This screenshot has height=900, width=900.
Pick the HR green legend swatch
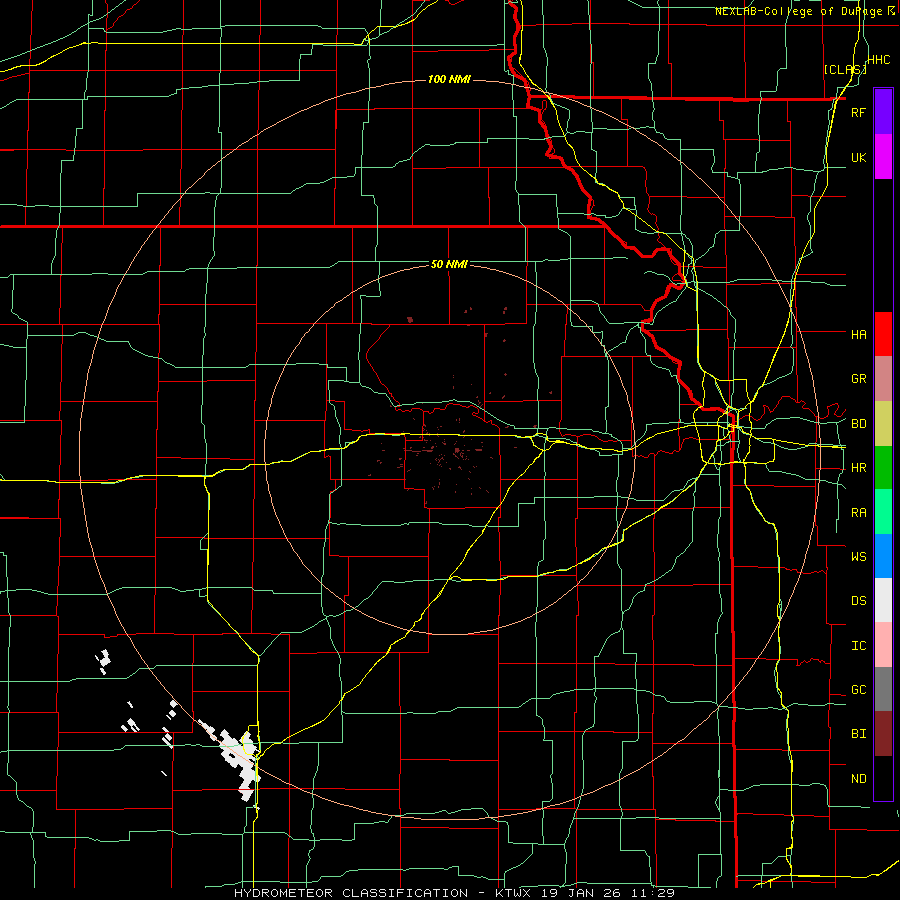click(883, 467)
